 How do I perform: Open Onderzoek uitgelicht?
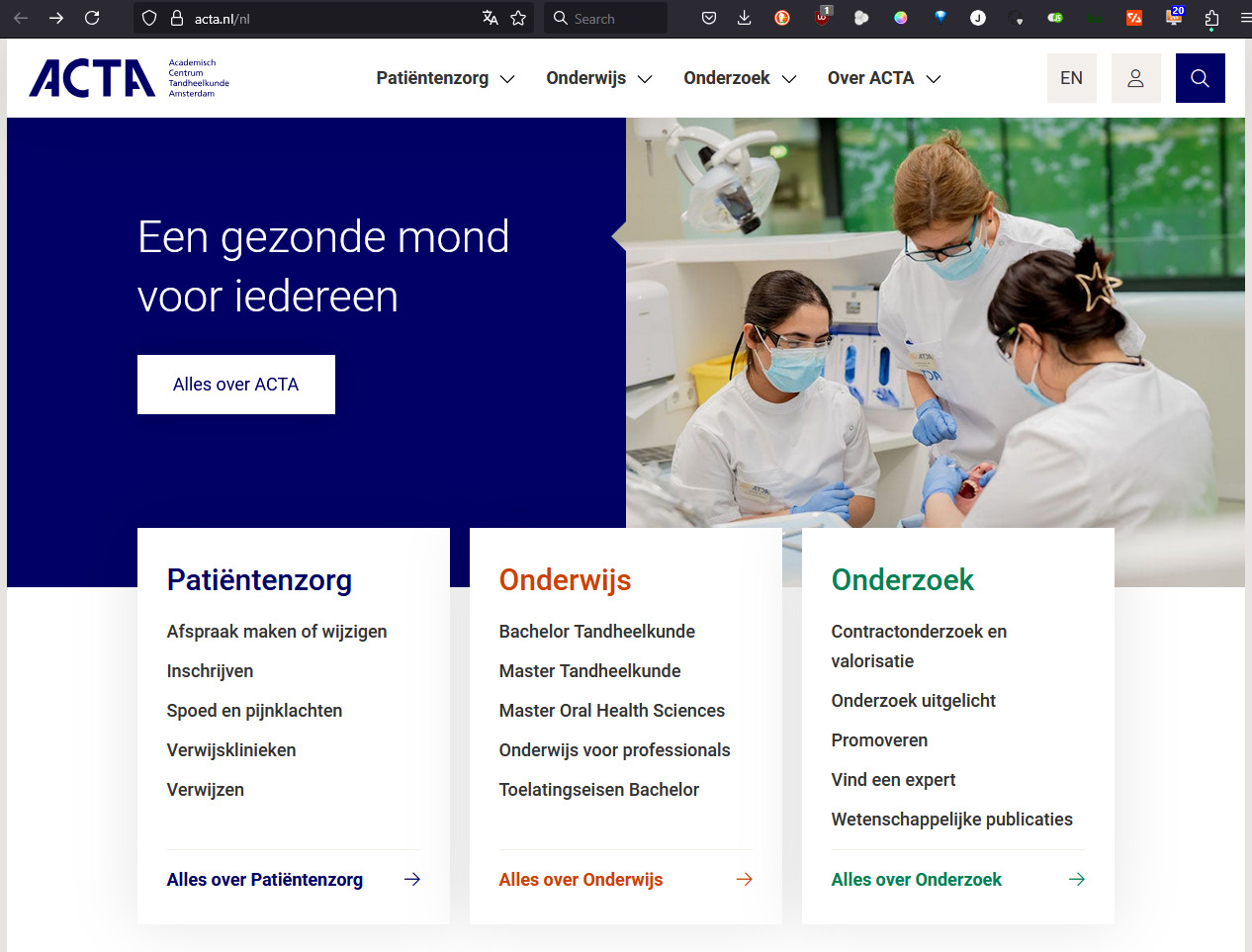click(914, 701)
